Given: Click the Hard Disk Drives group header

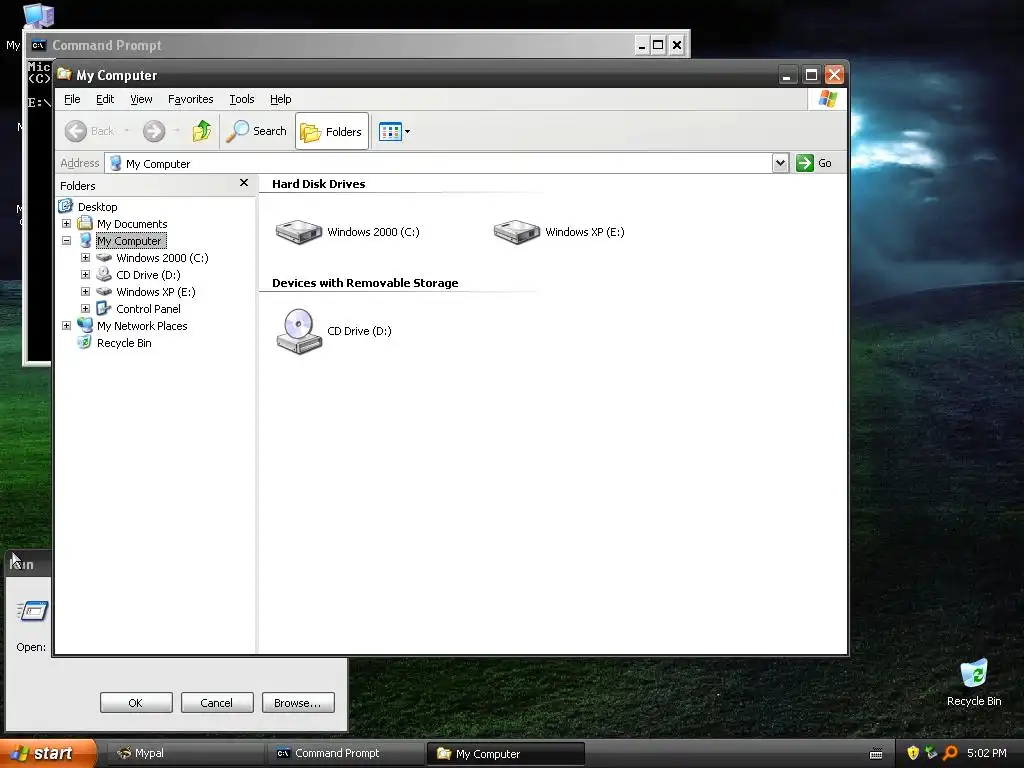Looking at the screenshot, I should (319, 184).
